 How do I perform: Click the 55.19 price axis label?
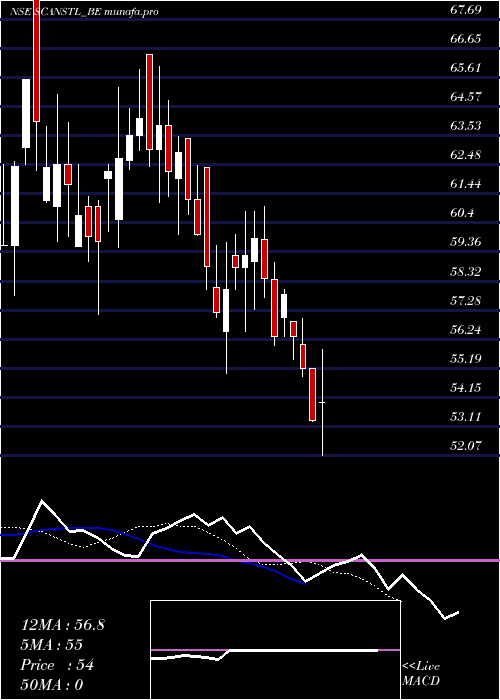pyautogui.click(x=466, y=358)
